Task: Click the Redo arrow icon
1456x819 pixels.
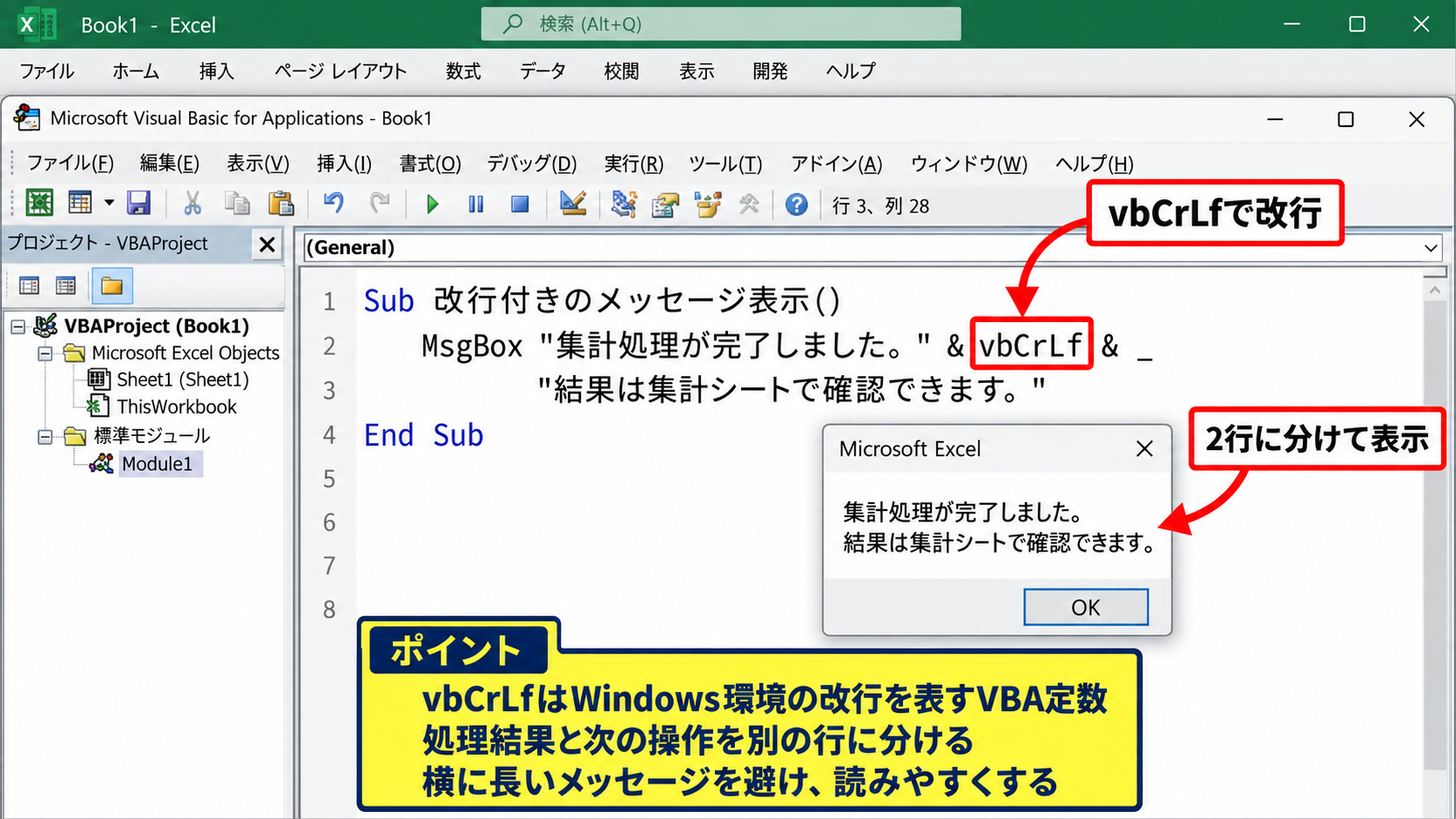Action: point(379,204)
